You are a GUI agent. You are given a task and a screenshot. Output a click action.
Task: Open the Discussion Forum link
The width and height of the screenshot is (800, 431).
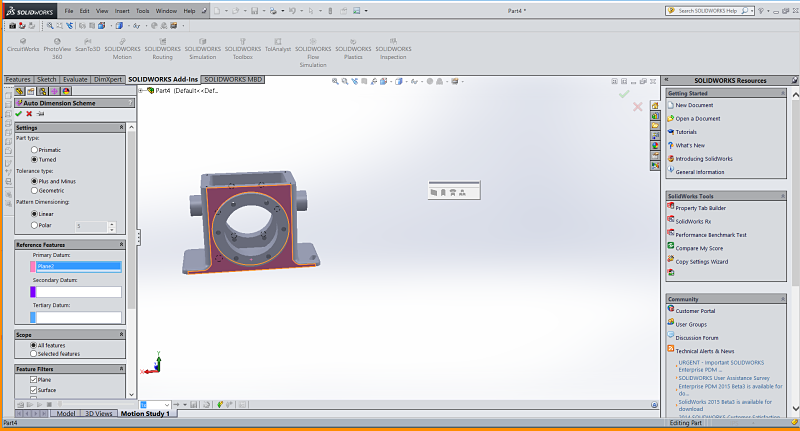coord(696,338)
